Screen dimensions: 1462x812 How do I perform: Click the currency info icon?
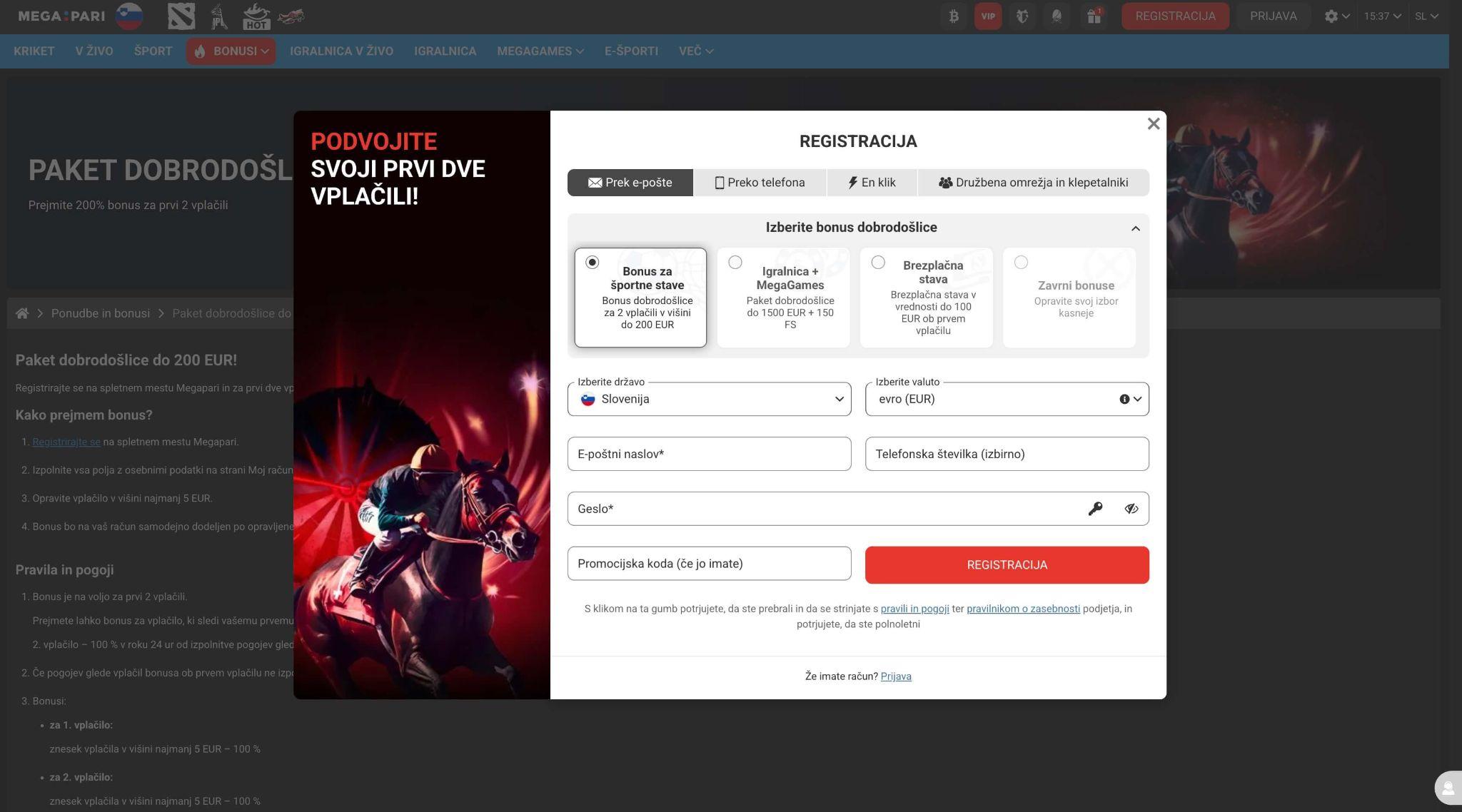tap(1124, 399)
